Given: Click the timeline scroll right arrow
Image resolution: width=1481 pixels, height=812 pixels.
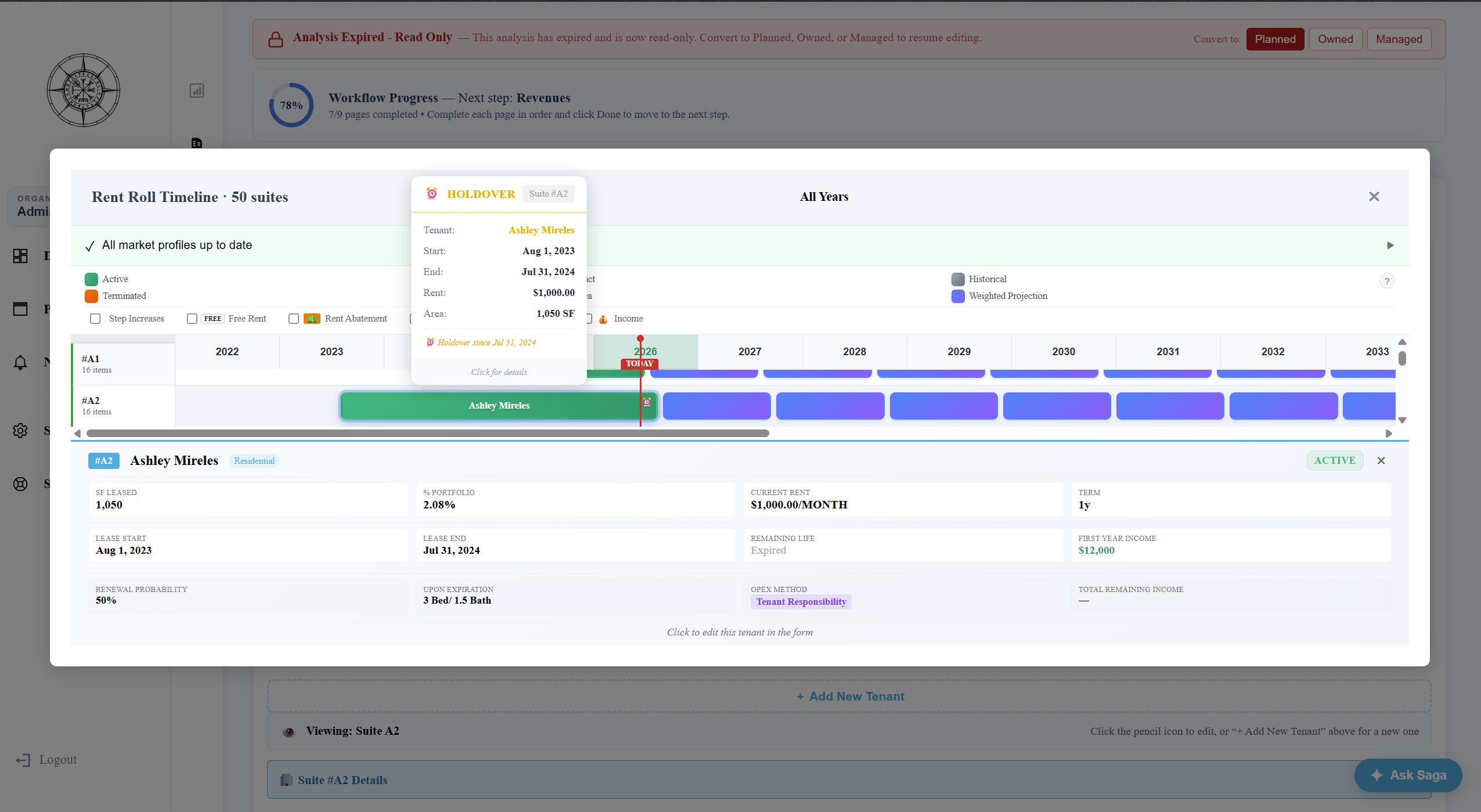Looking at the screenshot, I should point(1389,434).
